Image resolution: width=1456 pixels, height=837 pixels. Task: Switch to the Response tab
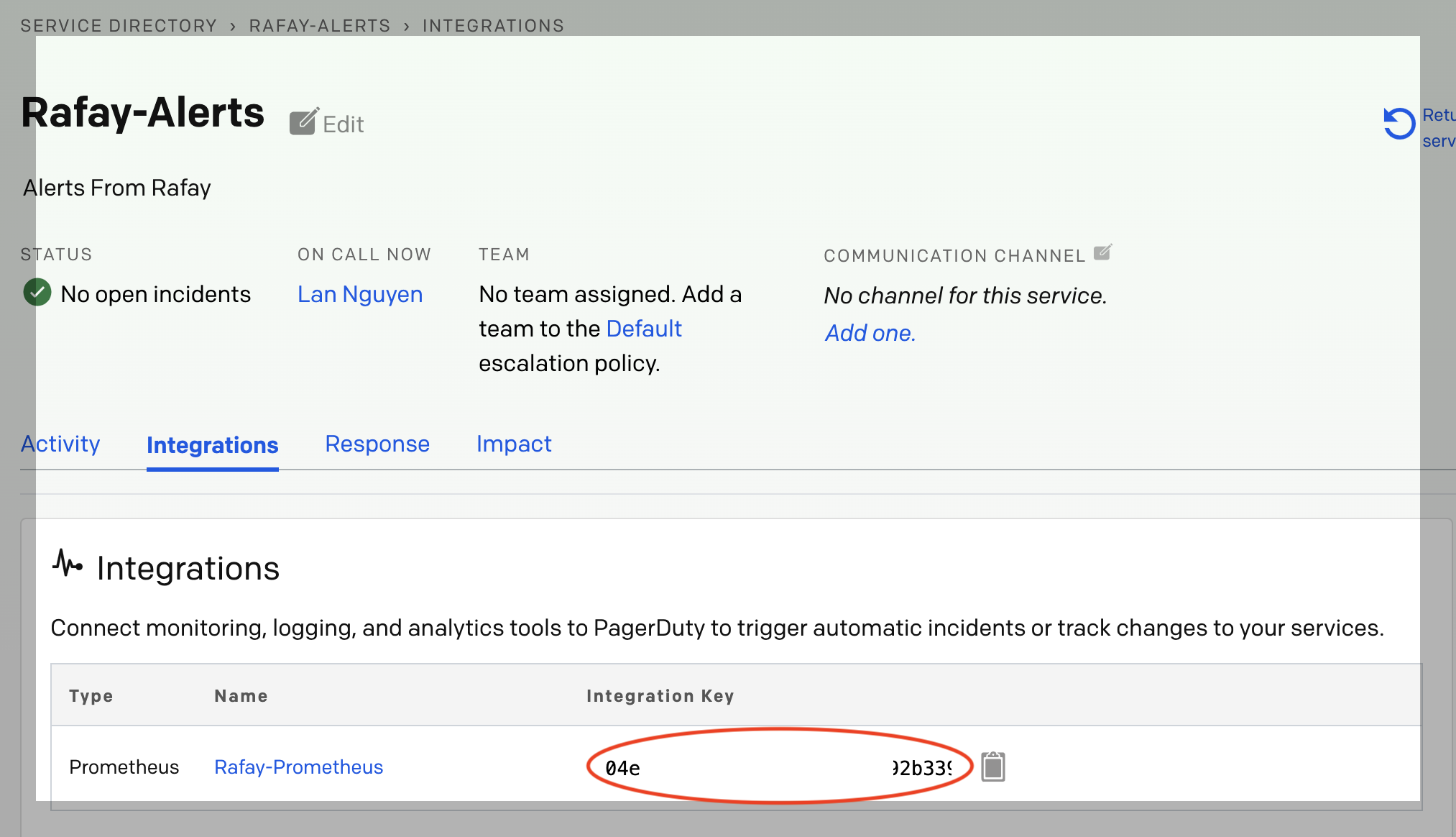tap(377, 444)
